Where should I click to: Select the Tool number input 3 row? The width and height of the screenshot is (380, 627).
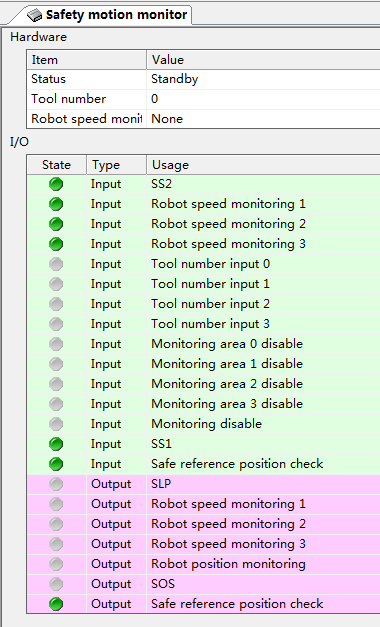[x=203, y=324]
